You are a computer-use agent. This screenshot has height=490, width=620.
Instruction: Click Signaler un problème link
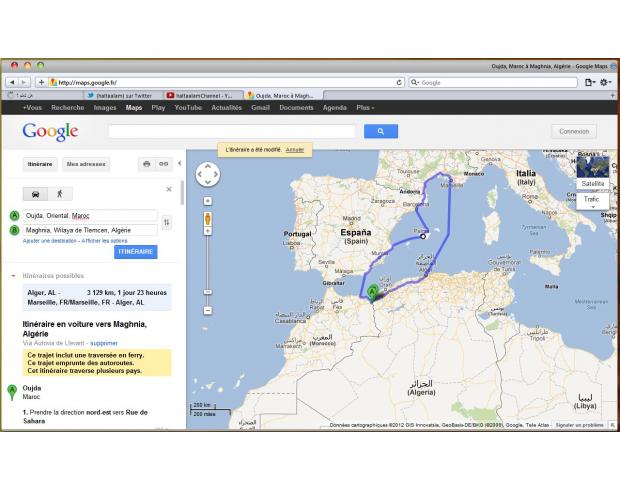tap(580, 425)
